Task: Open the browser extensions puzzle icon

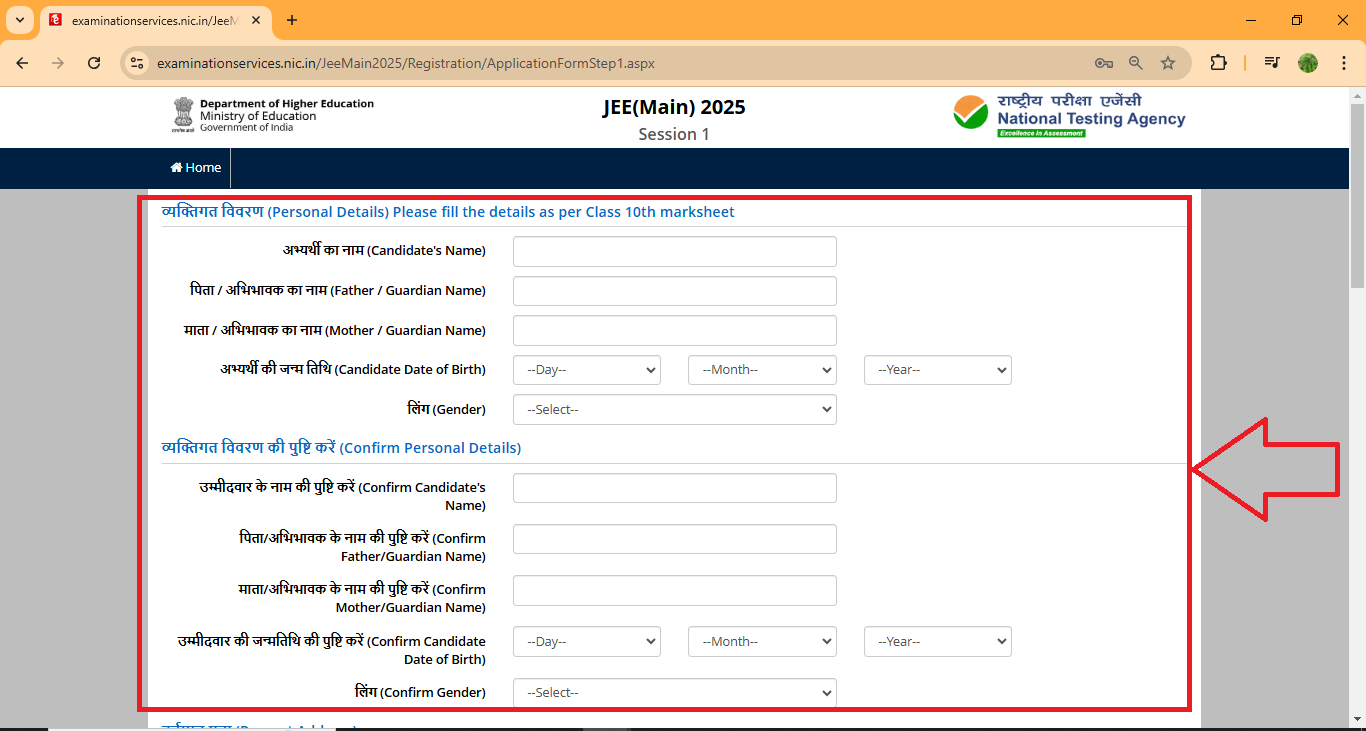Action: click(x=1219, y=62)
